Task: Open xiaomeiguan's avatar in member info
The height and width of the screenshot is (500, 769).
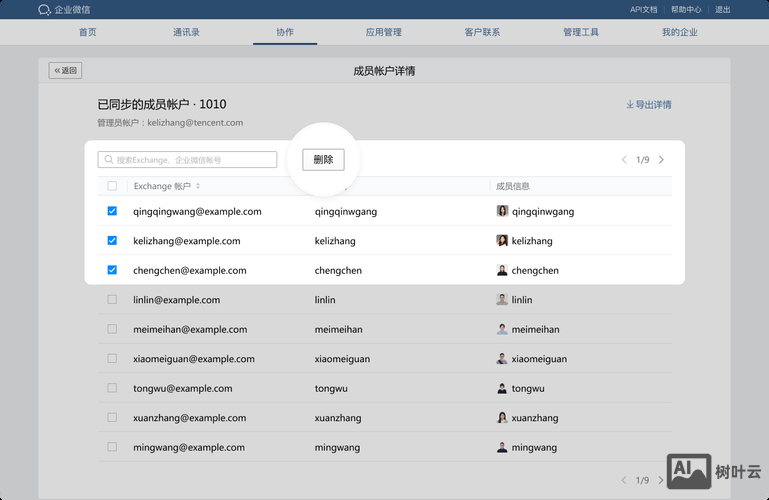Action: click(502, 358)
